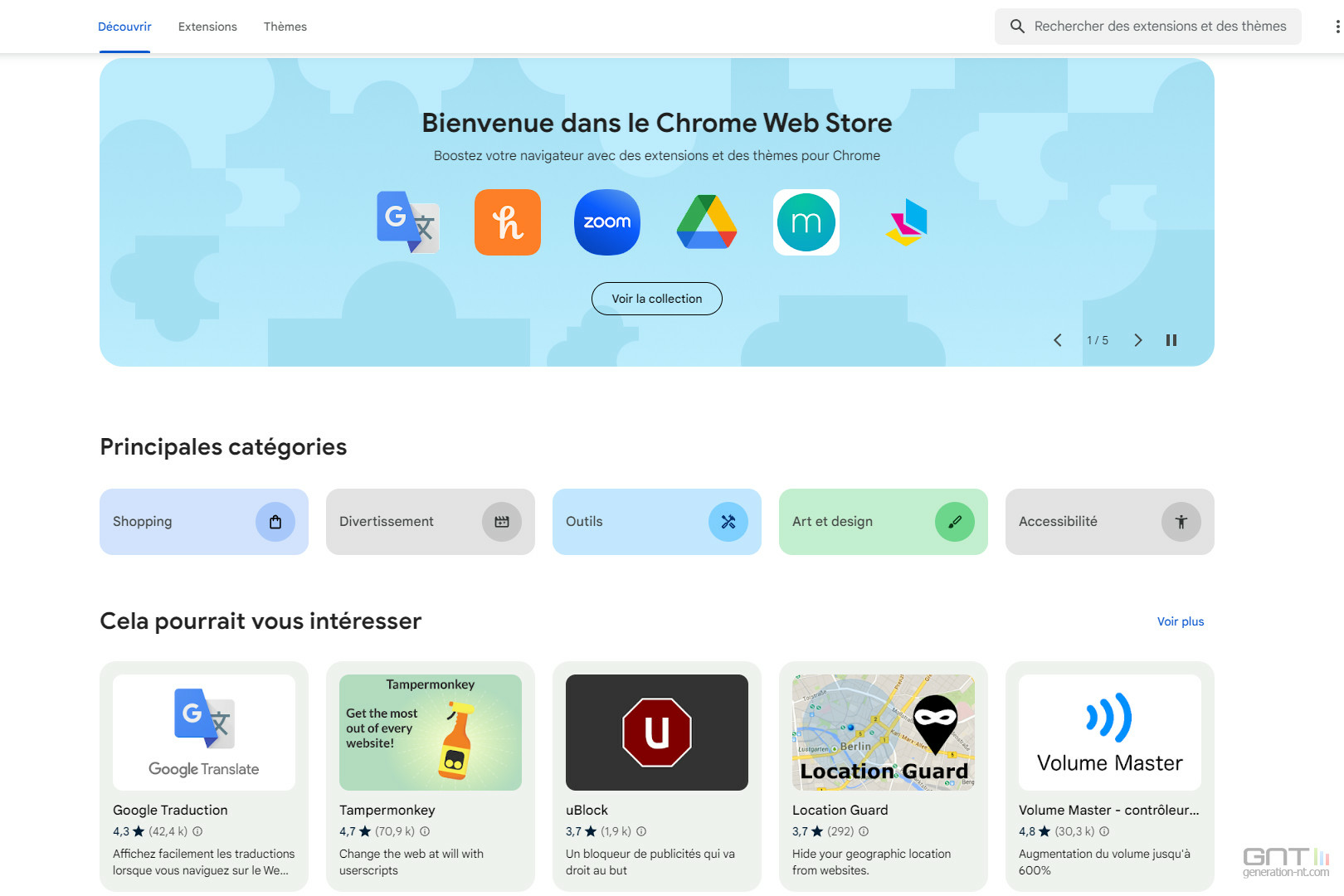Open the orange Honey extension icon

tap(508, 222)
